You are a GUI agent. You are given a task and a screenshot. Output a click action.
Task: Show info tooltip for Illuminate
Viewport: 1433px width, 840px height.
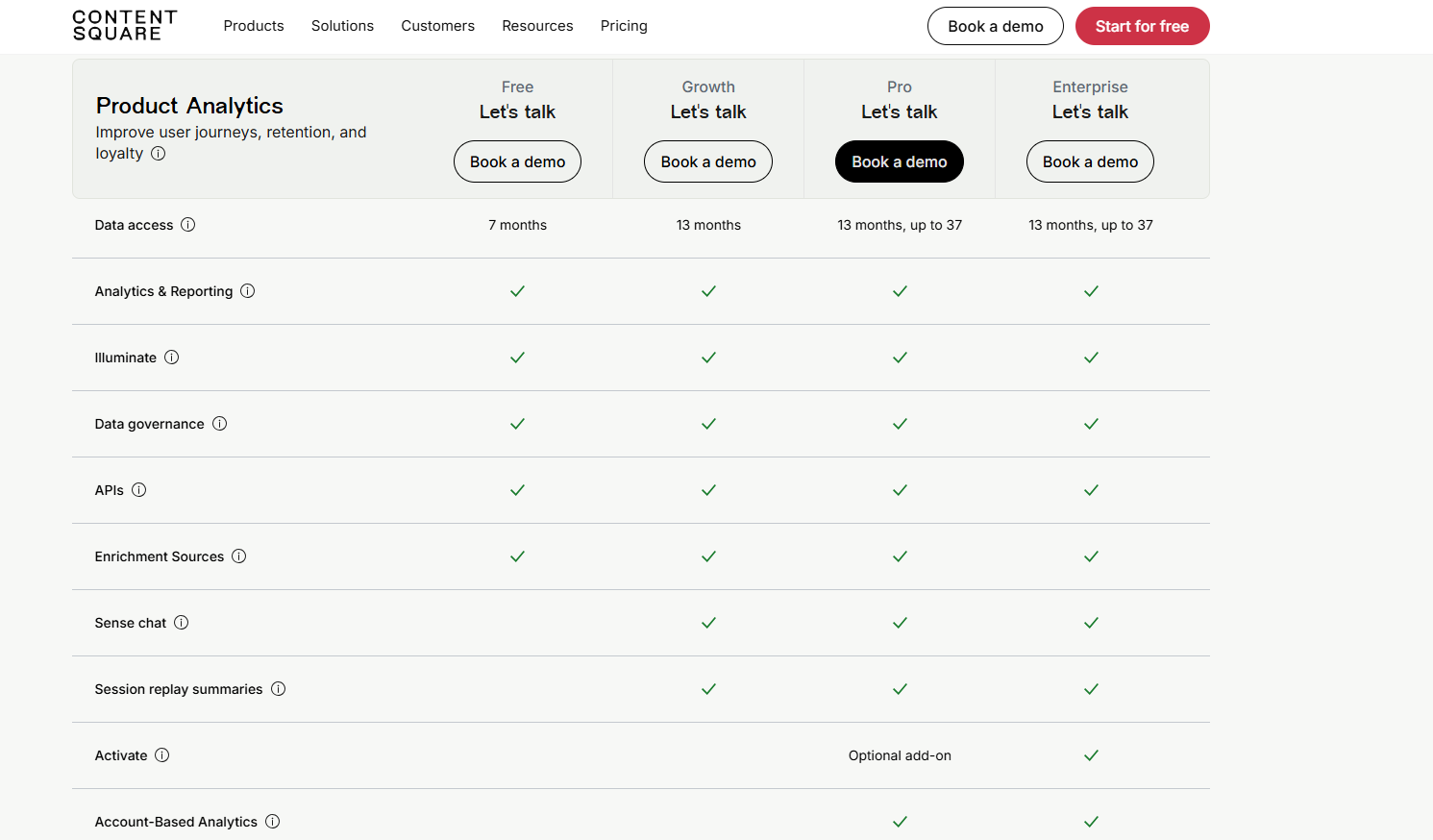point(172,358)
